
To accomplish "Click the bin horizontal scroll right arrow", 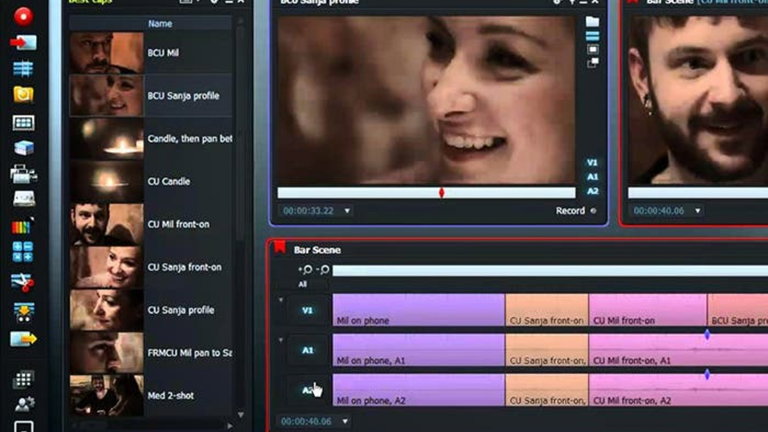I will pos(230,426).
